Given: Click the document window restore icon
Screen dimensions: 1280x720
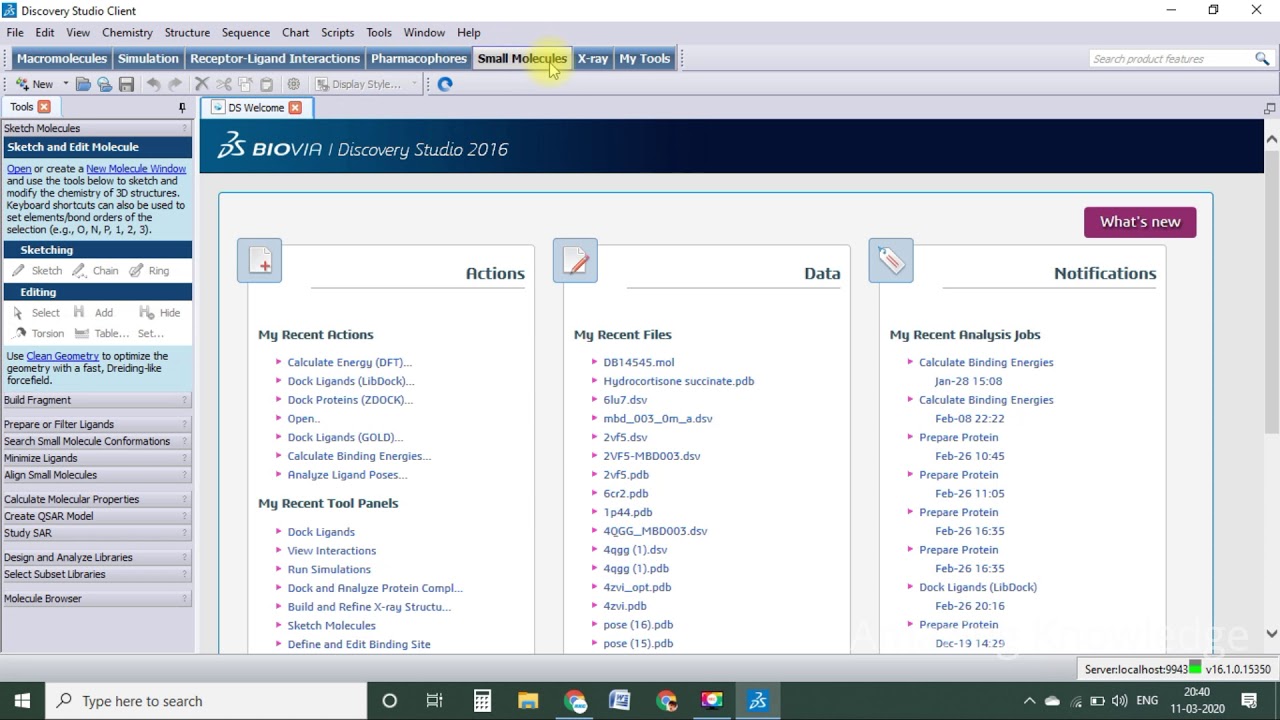Looking at the screenshot, I should (1270, 108).
